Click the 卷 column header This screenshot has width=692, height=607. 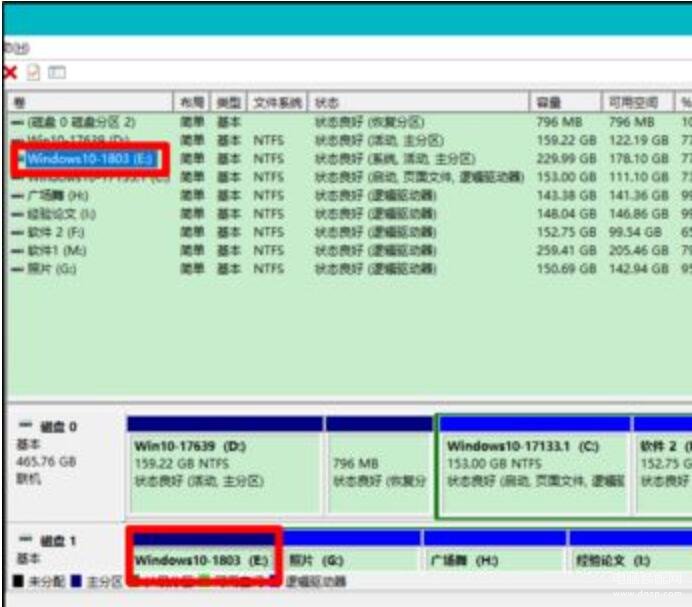[90, 103]
